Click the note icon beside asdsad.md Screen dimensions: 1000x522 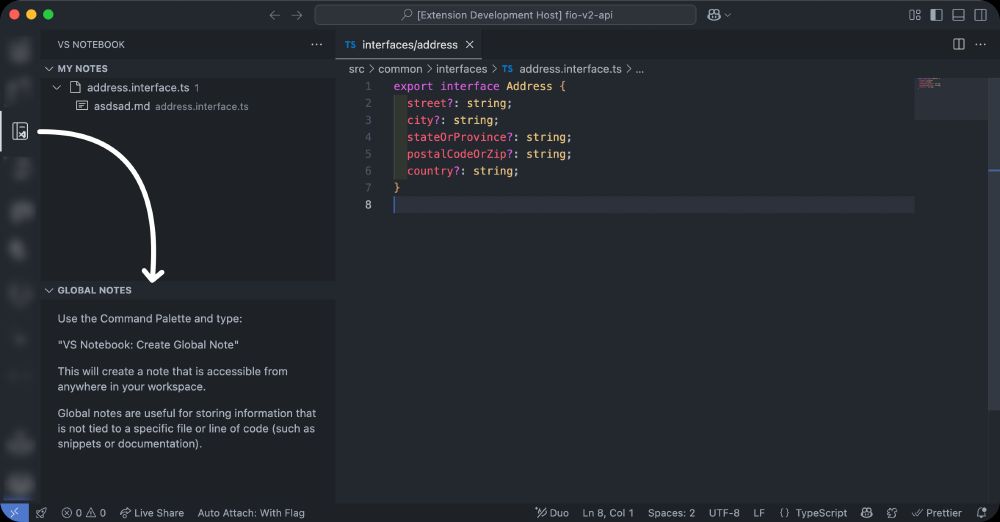[82, 106]
